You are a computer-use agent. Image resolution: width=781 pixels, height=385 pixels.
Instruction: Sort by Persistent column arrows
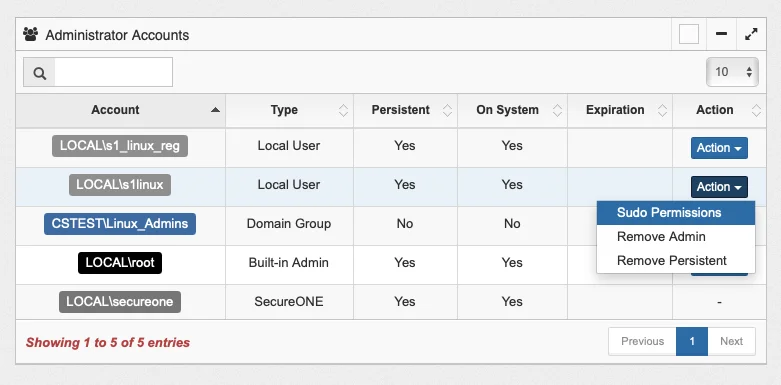click(447, 110)
